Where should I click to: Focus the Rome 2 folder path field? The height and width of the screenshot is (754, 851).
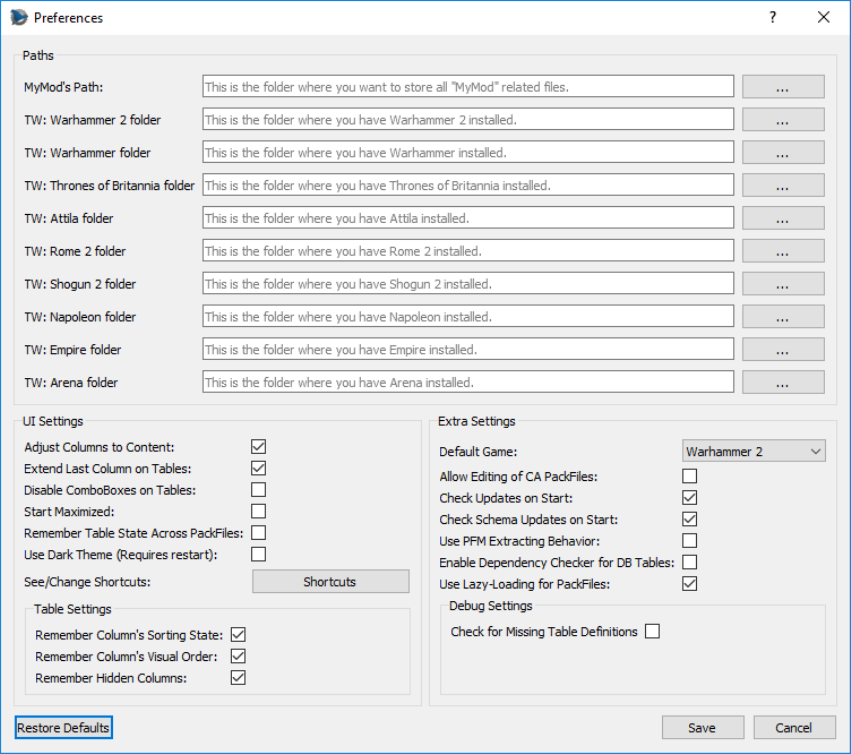coord(468,251)
